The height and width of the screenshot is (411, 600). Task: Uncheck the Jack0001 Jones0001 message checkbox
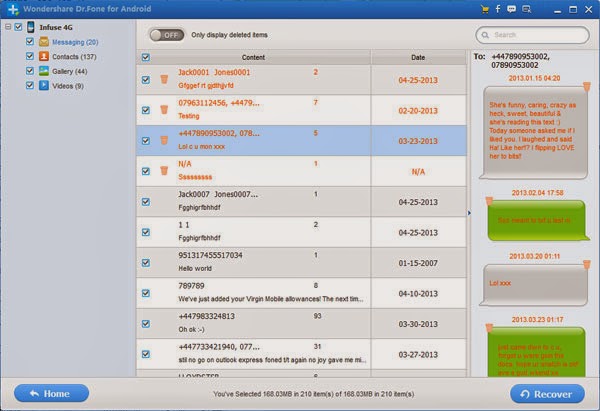click(x=146, y=80)
